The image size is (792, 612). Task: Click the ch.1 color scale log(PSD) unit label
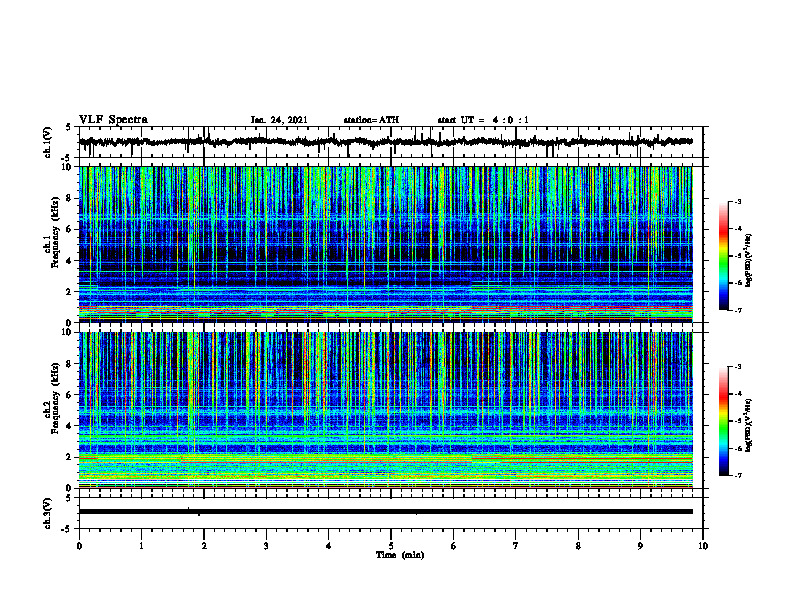coord(749,261)
